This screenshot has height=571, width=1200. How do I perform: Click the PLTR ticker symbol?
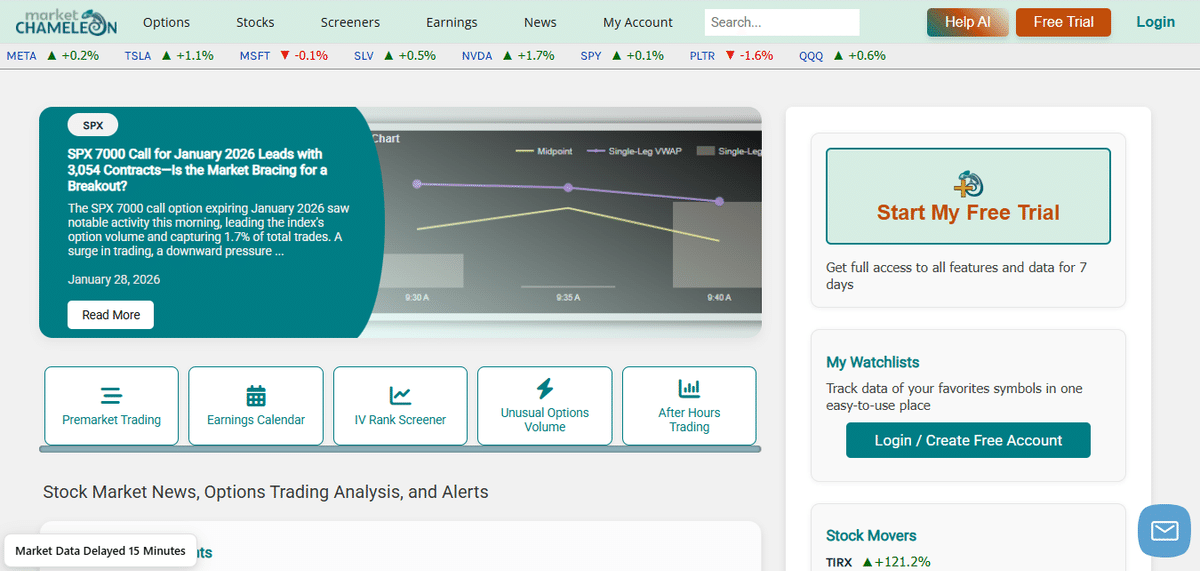(x=702, y=56)
